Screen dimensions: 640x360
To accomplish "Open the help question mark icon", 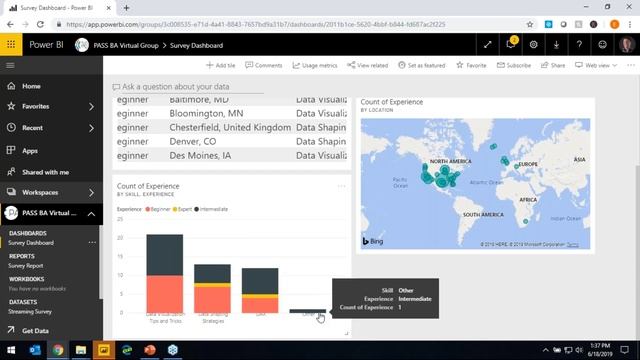I will click(x=579, y=45).
